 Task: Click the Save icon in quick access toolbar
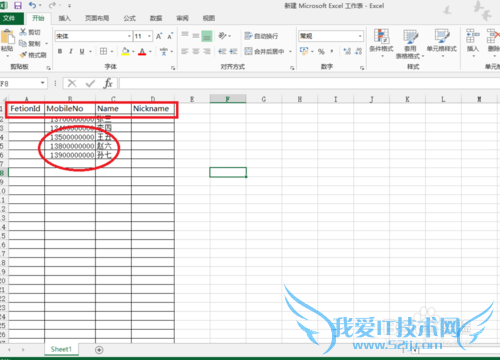[x=18, y=5]
